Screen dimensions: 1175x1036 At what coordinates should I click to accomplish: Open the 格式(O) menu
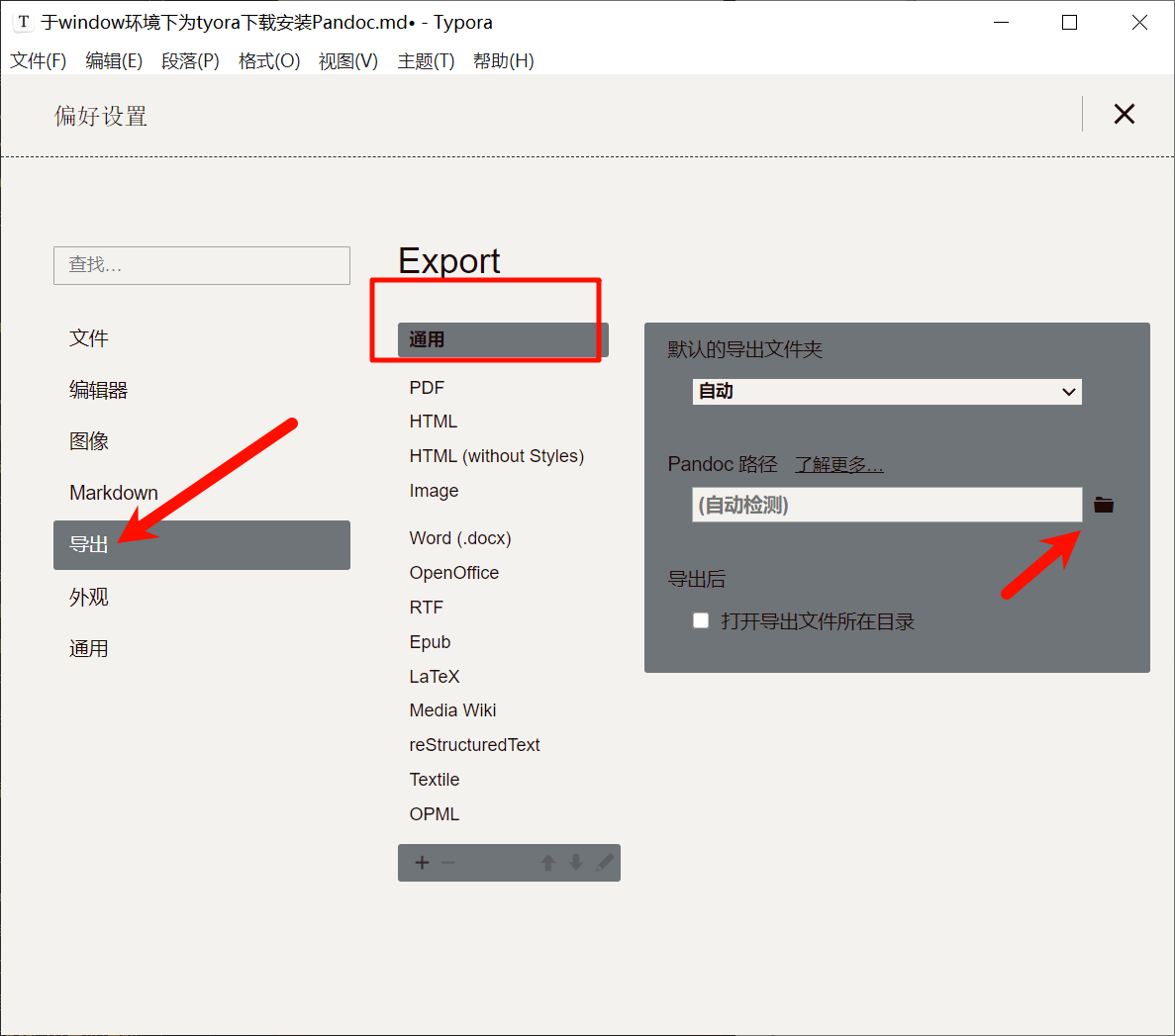(x=269, y=60)
